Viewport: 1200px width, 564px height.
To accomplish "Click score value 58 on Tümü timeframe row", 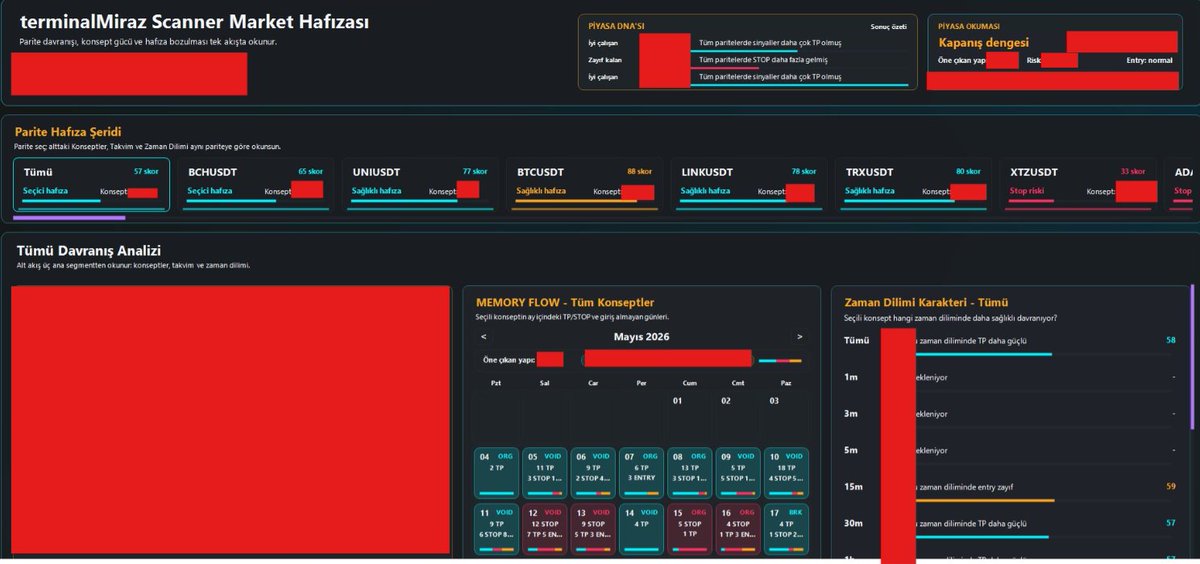I will pyautogui.click(x=1170, y=341).
